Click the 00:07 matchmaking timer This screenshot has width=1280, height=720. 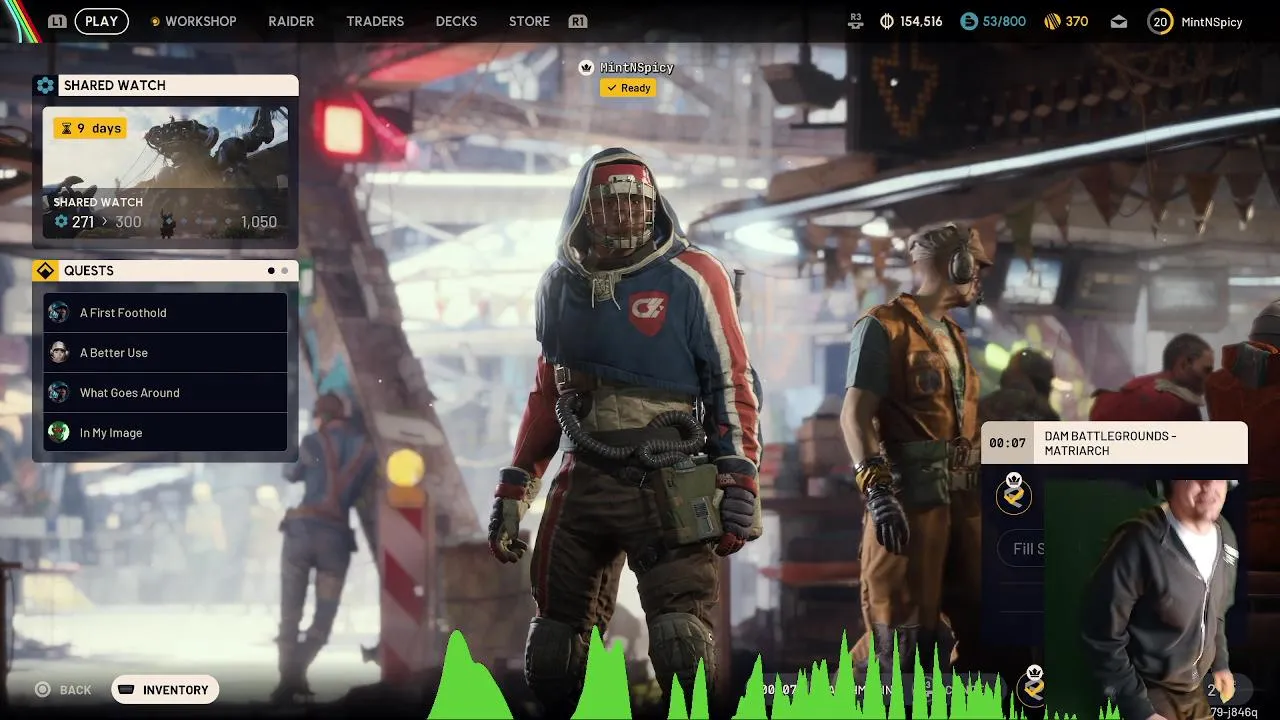click(1007, 443)
